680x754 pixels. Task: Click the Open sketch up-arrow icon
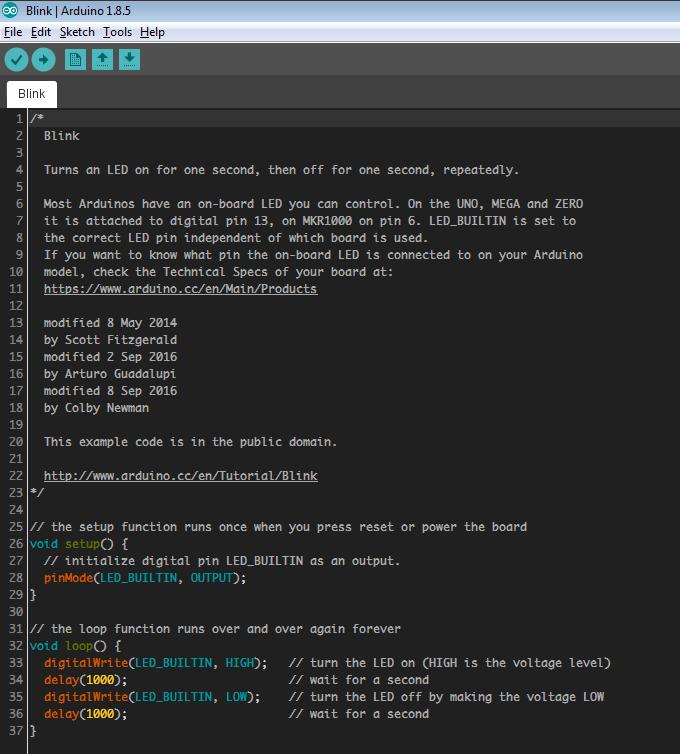click(x=102, y=60)
